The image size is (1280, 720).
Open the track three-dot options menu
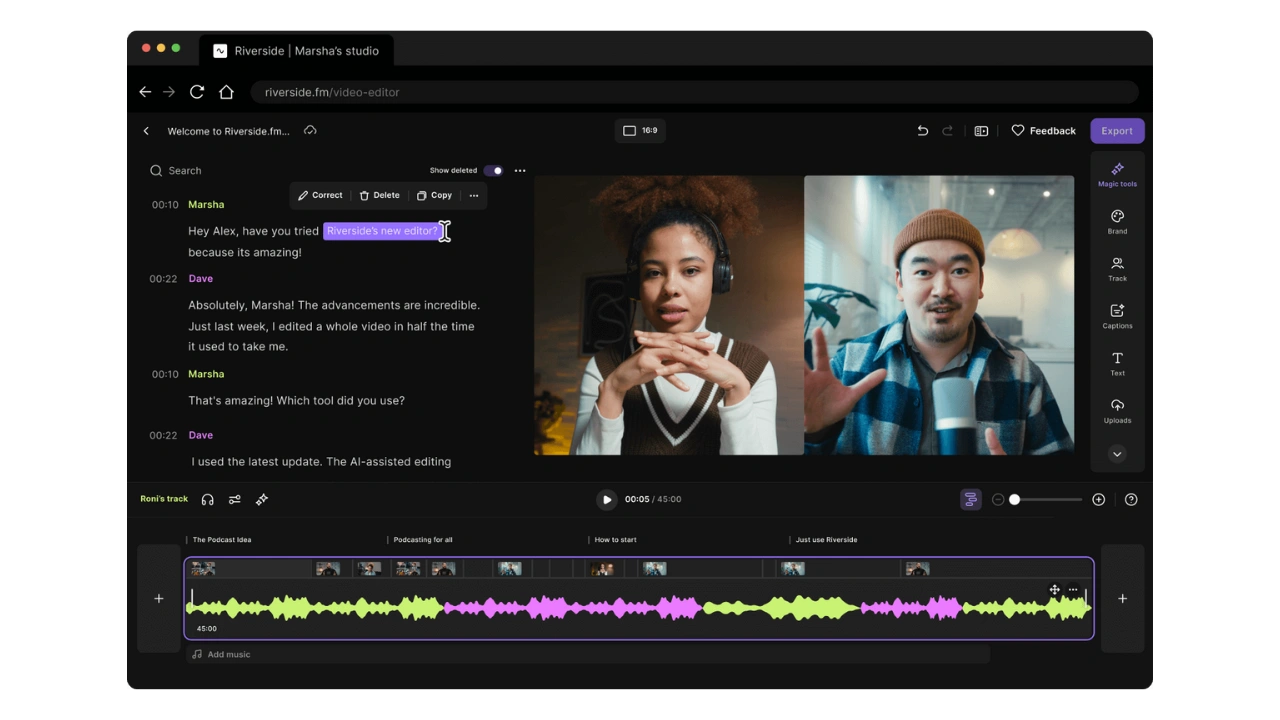[1073, 590]
